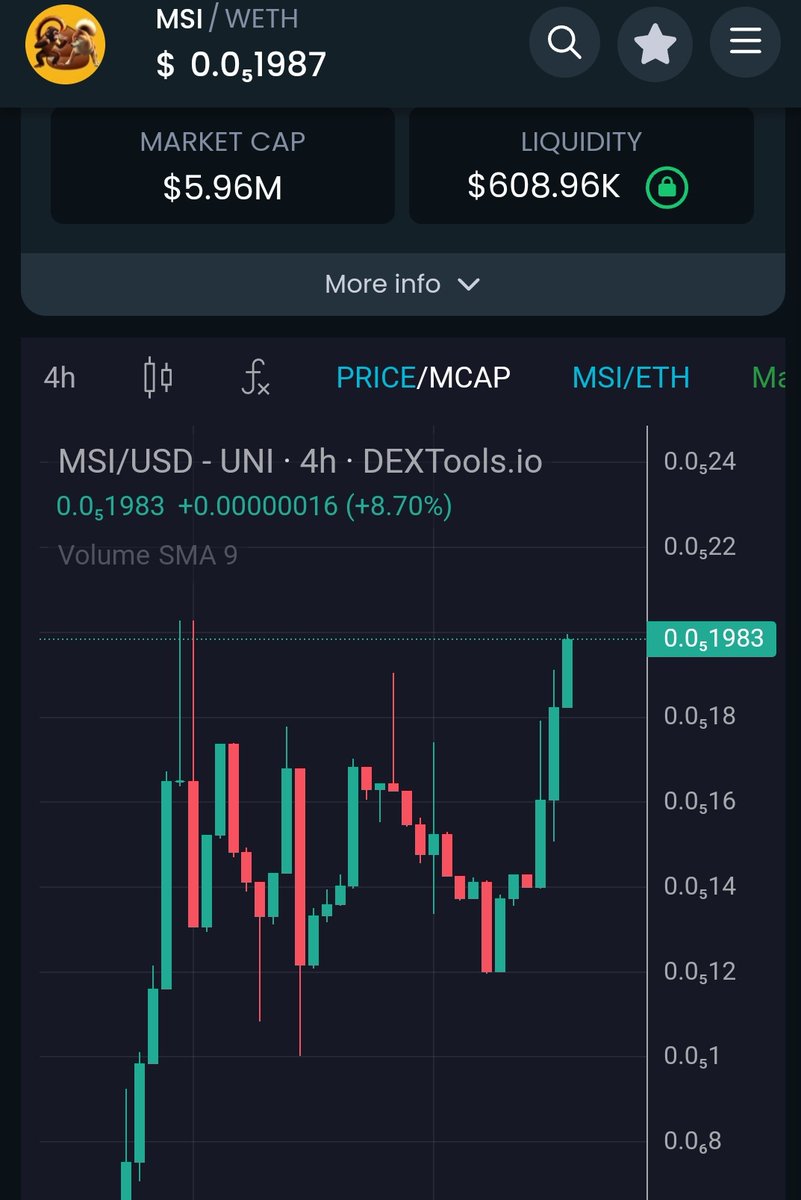Click the green liquidity lock icon

(666, 186)
